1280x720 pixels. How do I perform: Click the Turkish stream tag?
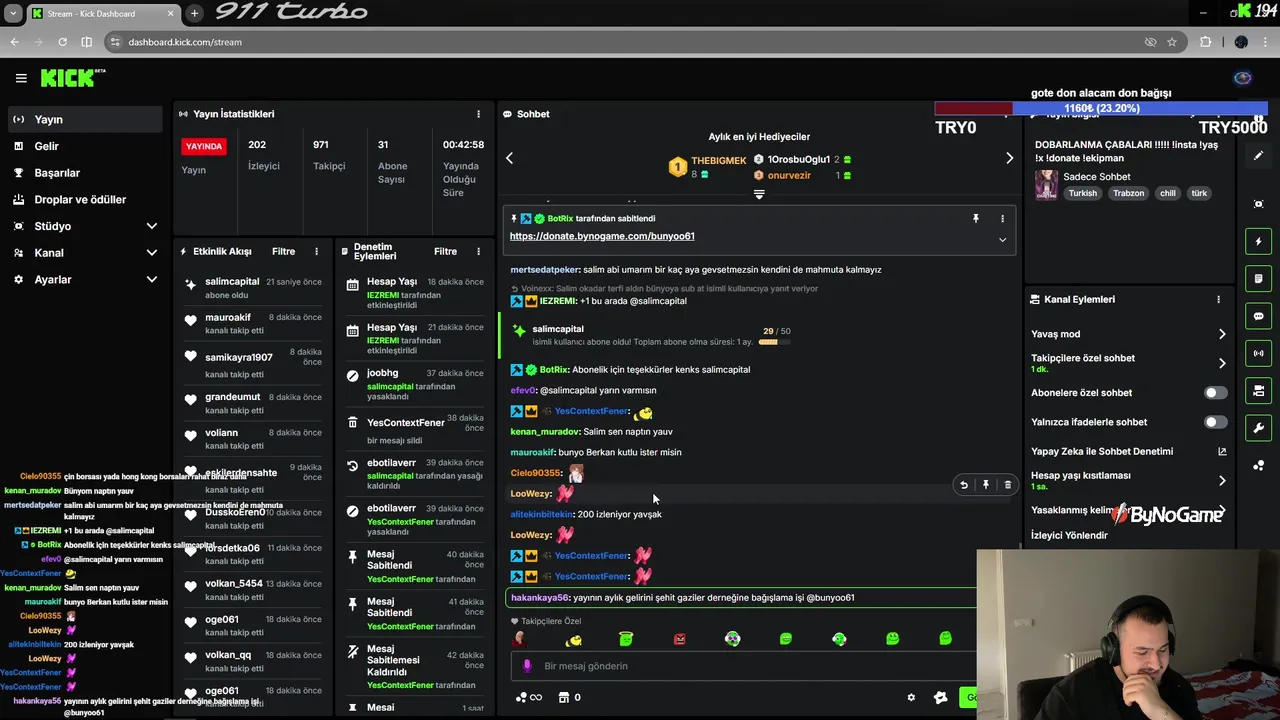(x=1082, y=193)
